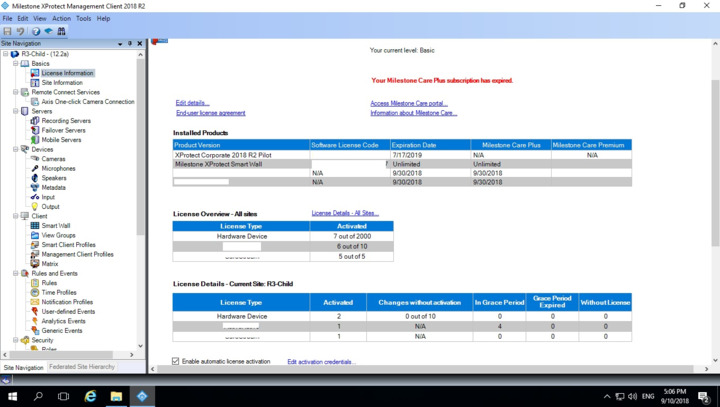This screenshot has width=720, height=407.
Task: Collapse the Devices tree node
Action: pyautogui.click(x=16, y=150)
